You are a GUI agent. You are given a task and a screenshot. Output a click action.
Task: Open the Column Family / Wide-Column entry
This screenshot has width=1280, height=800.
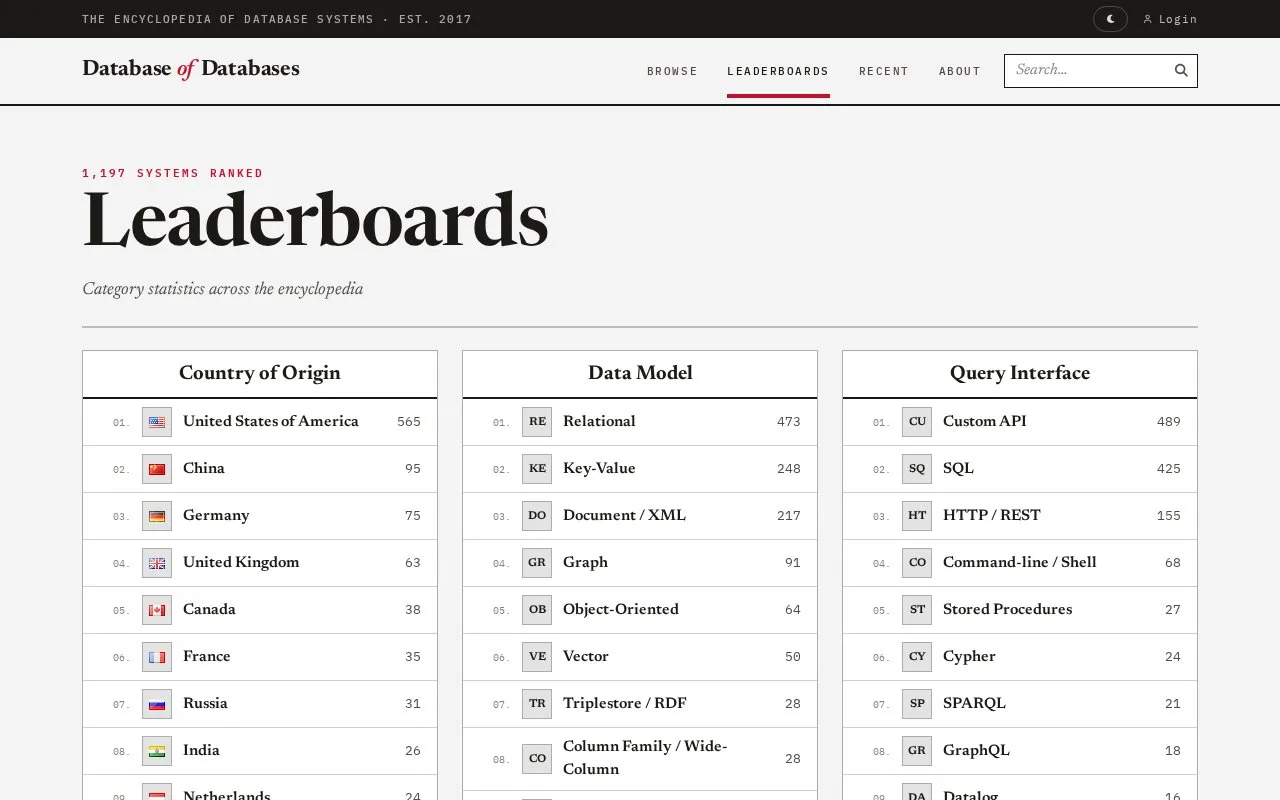pyautogui.click(x=645, y=758)
